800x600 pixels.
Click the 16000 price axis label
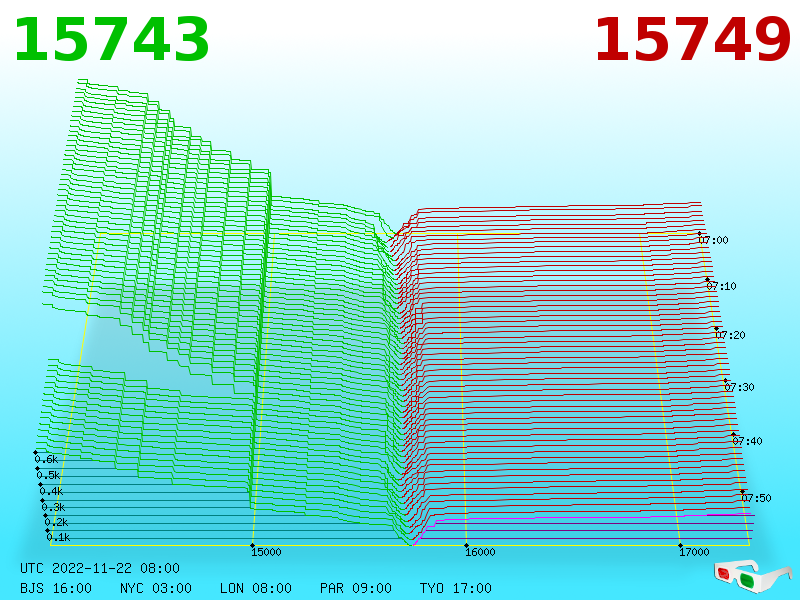tap(480, 552)
